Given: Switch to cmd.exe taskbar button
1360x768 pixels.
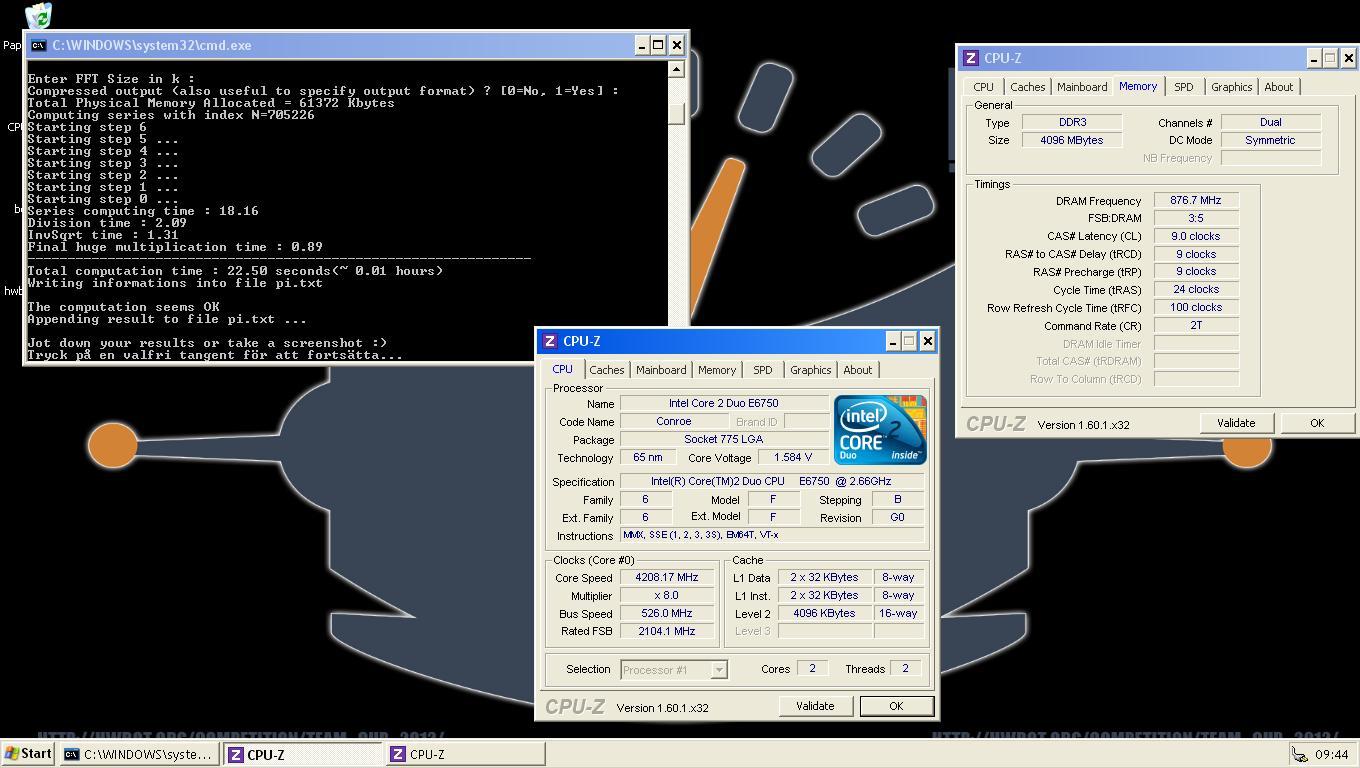Looking at the screenshot, I should tap(140, 754).
